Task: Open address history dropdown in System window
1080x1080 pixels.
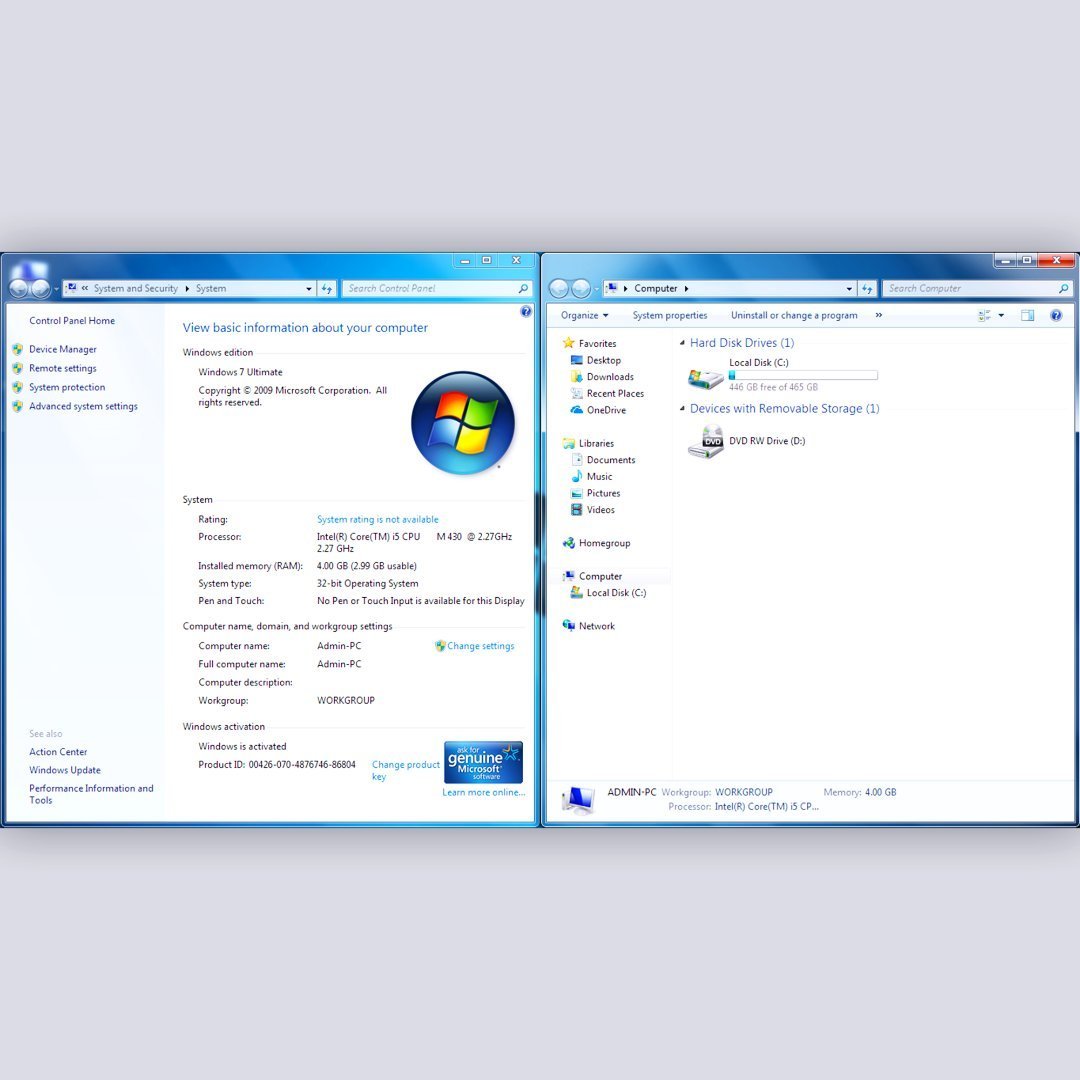Action: point(309,289)
